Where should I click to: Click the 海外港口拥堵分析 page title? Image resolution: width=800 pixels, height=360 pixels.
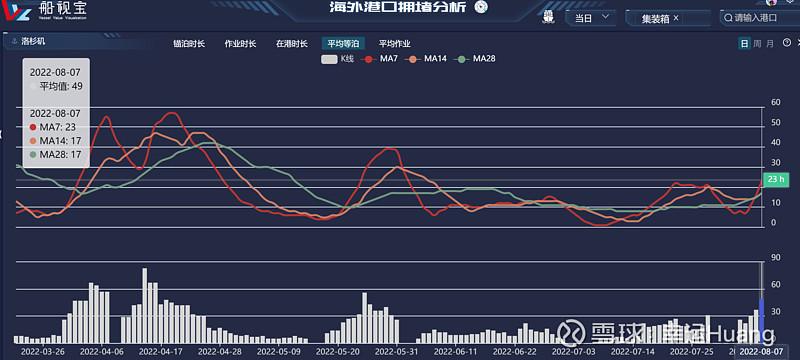[398, 7]
